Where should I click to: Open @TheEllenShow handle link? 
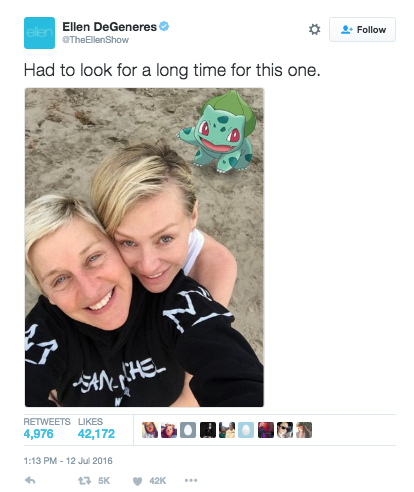[x=95, y=40]
